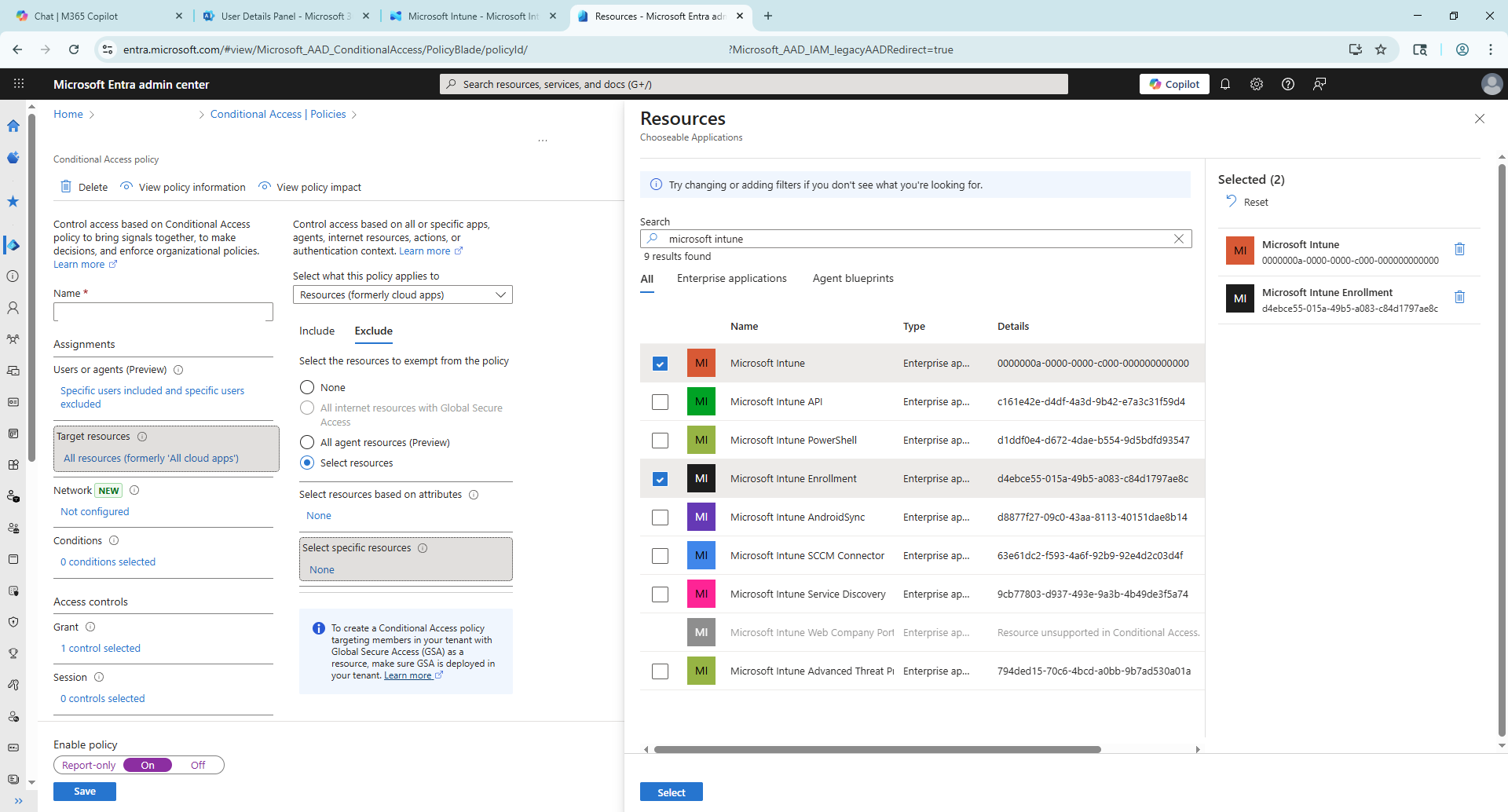Open Chrome's three-dot browser menu

1491,49
